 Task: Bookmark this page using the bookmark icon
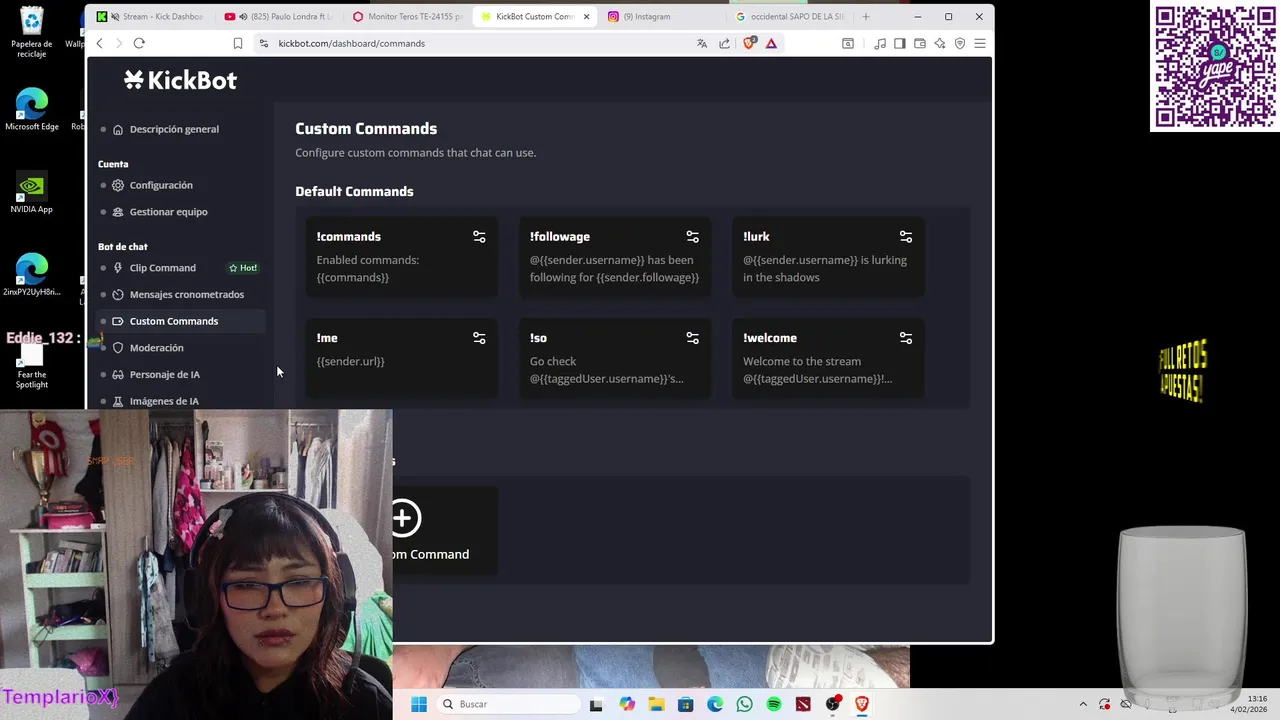237,43
